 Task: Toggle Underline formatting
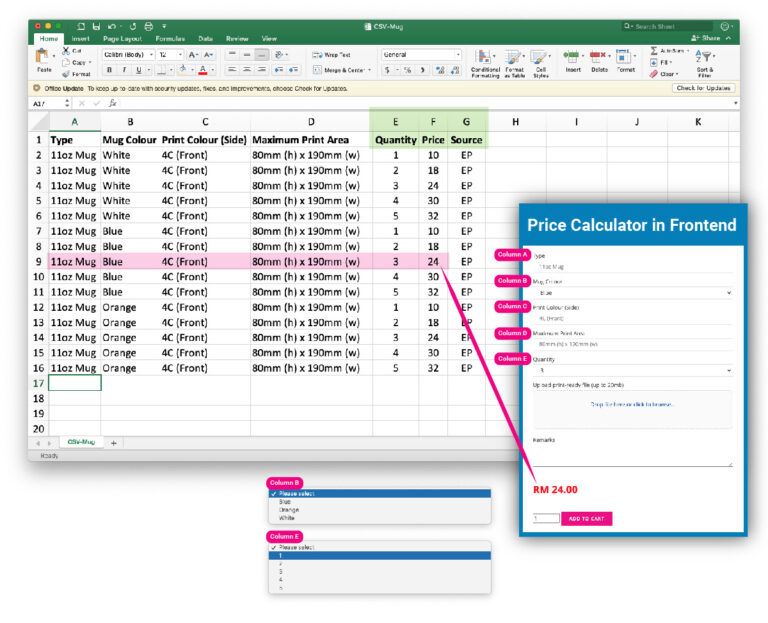tap(139, 70)
